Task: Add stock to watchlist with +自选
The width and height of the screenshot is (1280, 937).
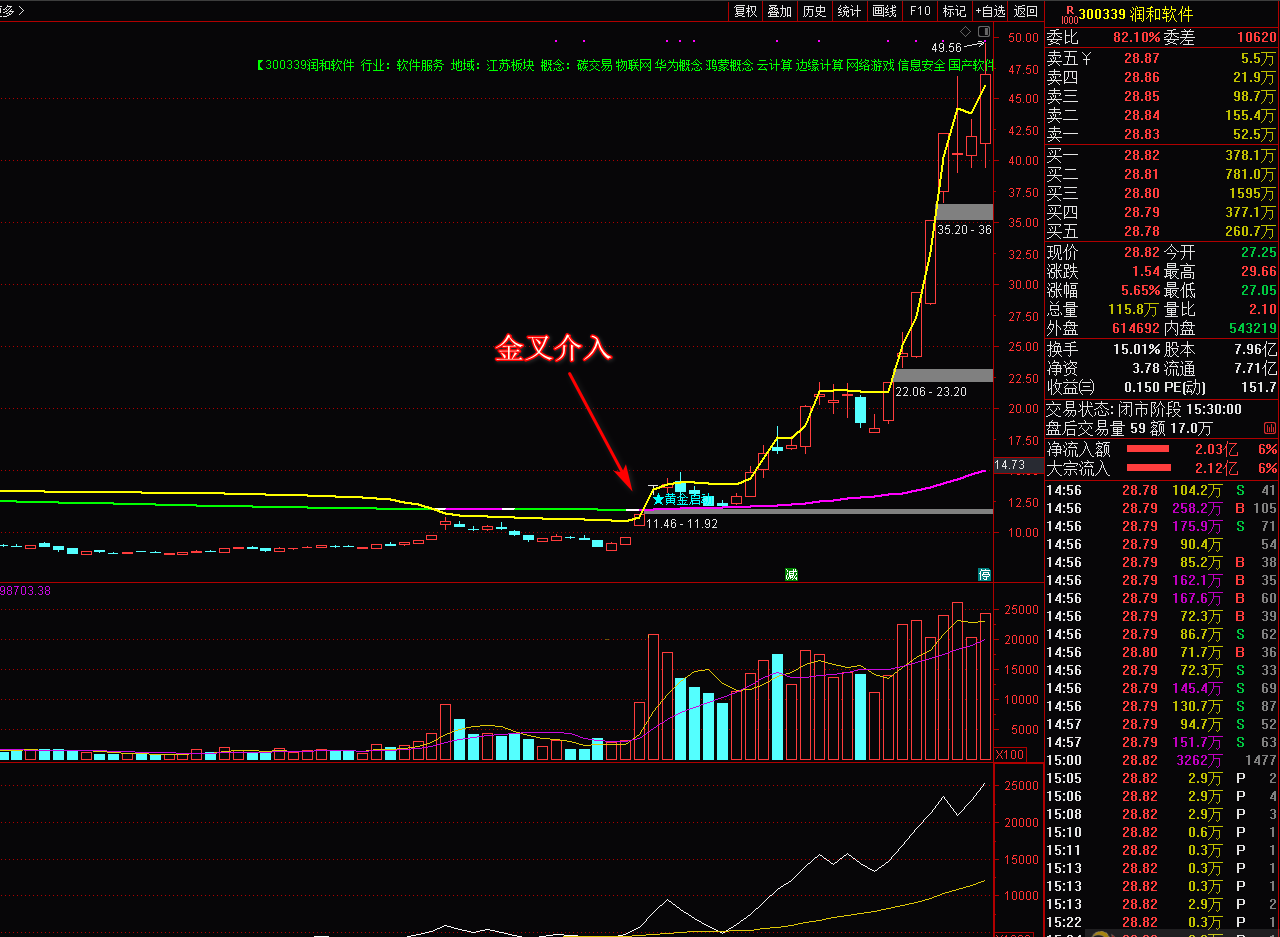Action: [x=990, y=11]
